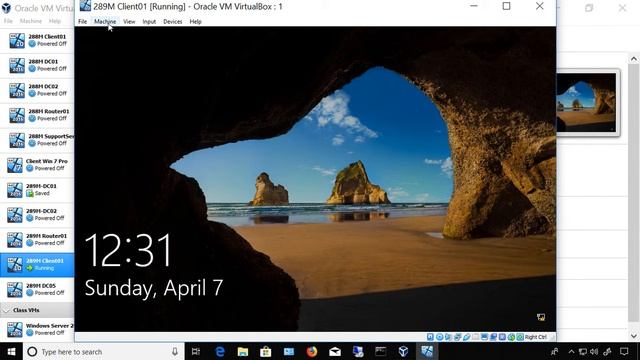The image size is (640, 360).
Task: Click the guest lock screen clock showing 12:31
Action: coord(128,251)
